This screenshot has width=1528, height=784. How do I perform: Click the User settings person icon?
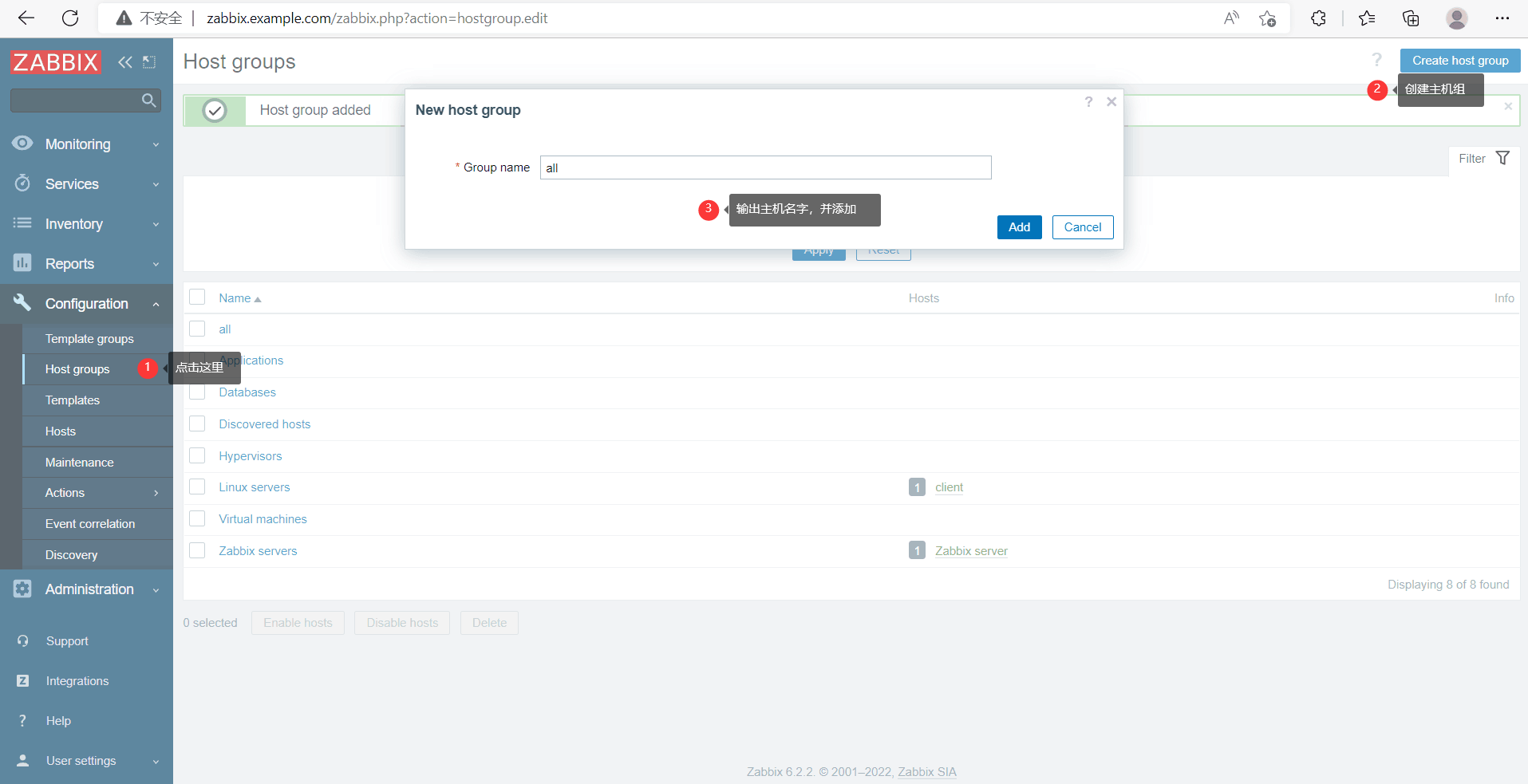click(23, 760)
